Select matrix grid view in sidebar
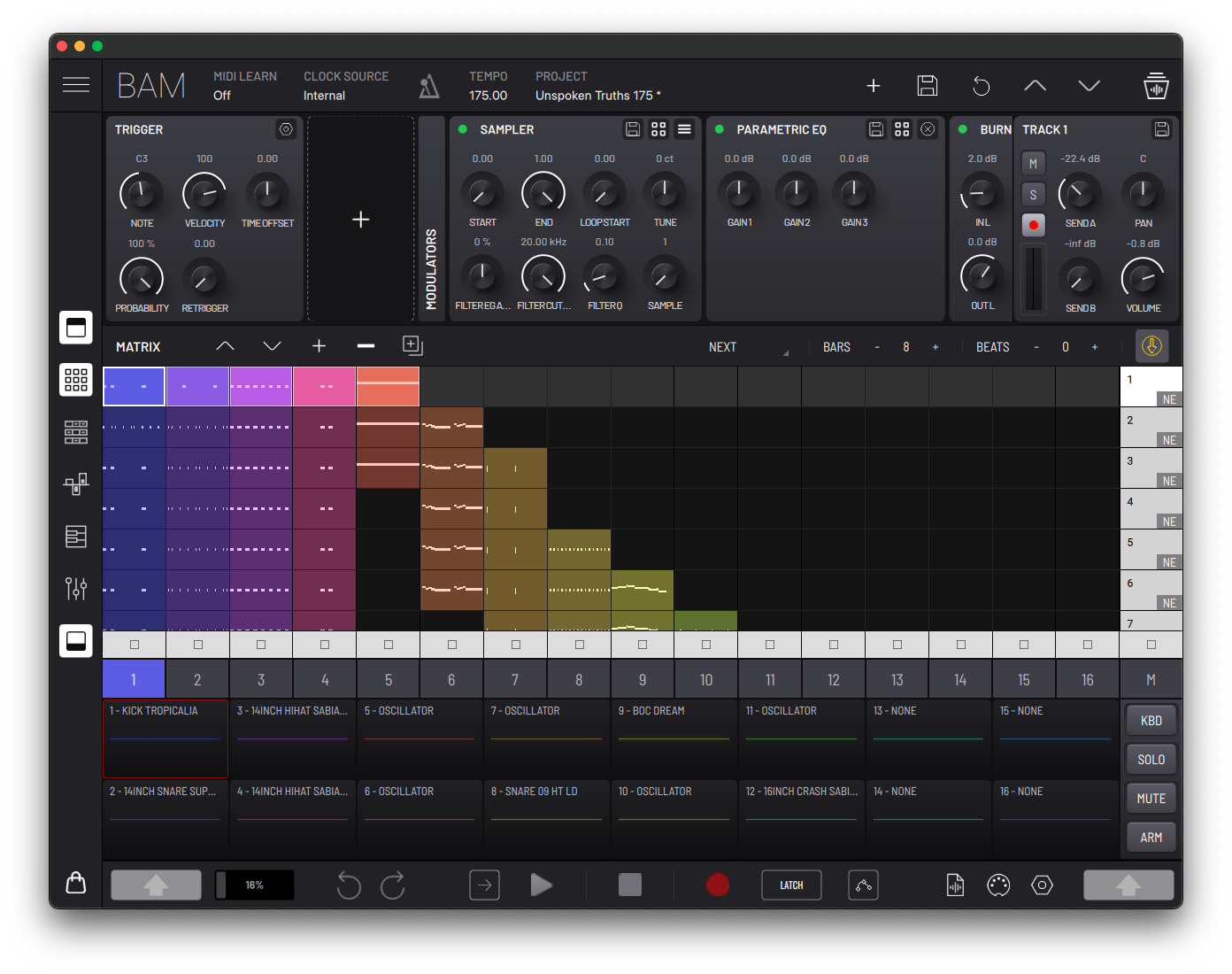The width and height of the screenshot is (1232, 974). (x=76, y=380)
